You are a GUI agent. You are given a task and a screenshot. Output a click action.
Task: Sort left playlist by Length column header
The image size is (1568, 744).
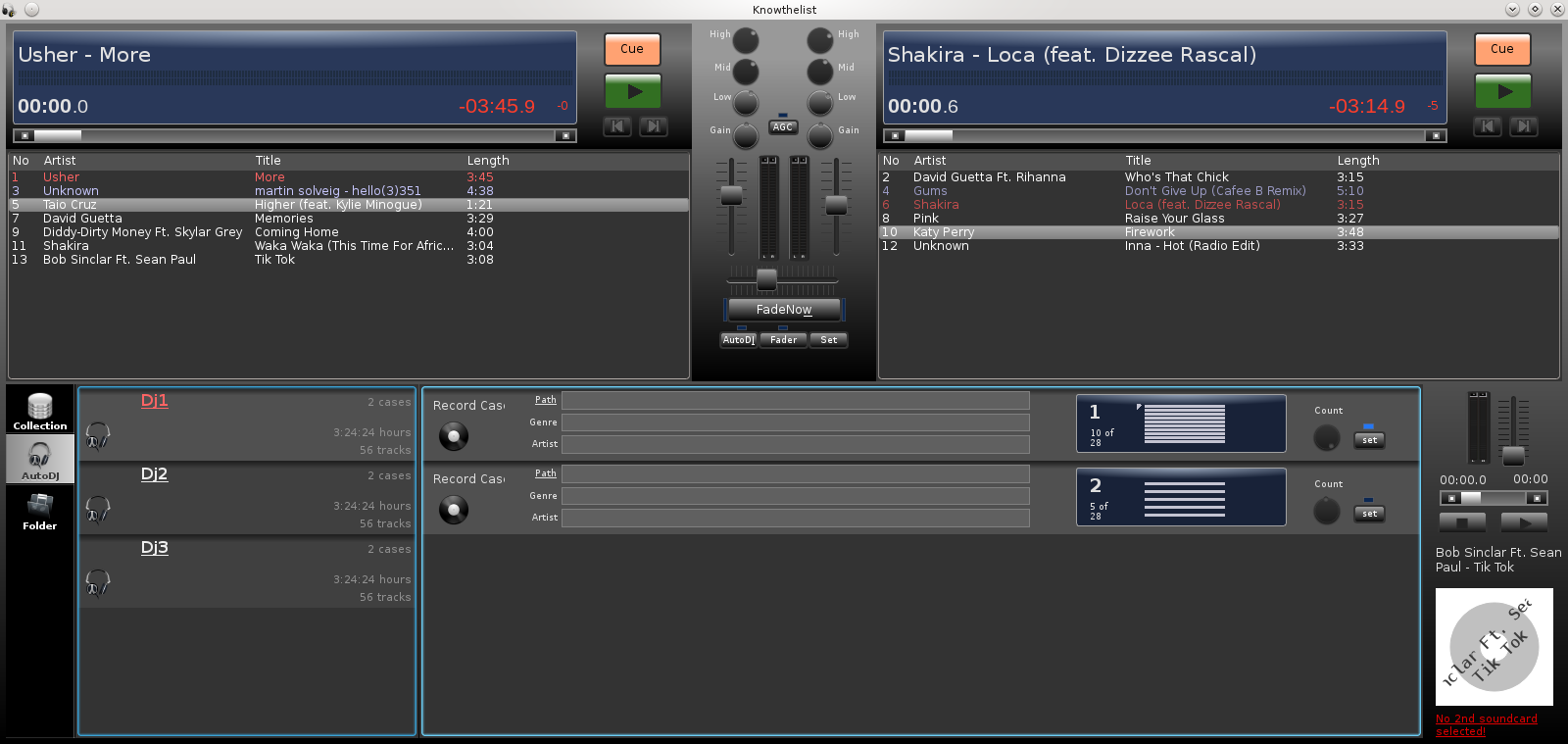click(x=487, y=161)
